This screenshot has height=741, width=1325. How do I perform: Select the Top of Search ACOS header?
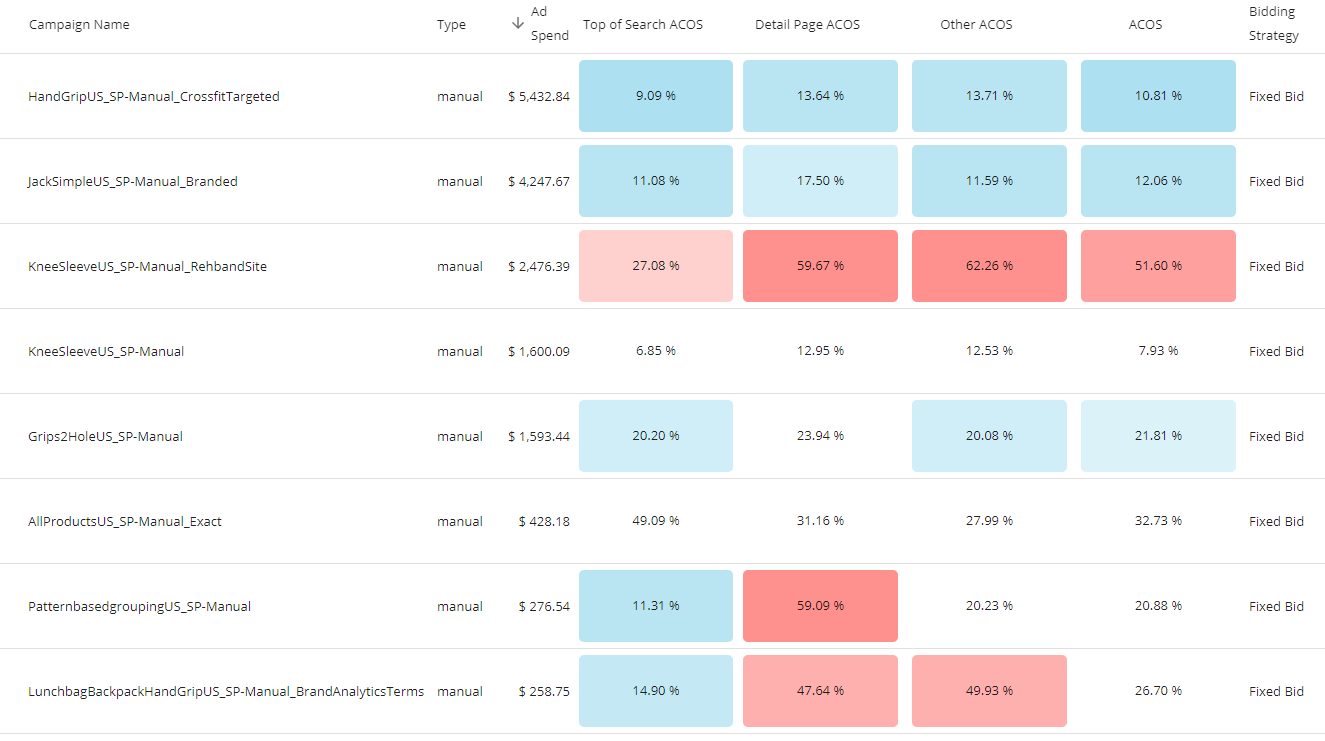pos(643,24)
